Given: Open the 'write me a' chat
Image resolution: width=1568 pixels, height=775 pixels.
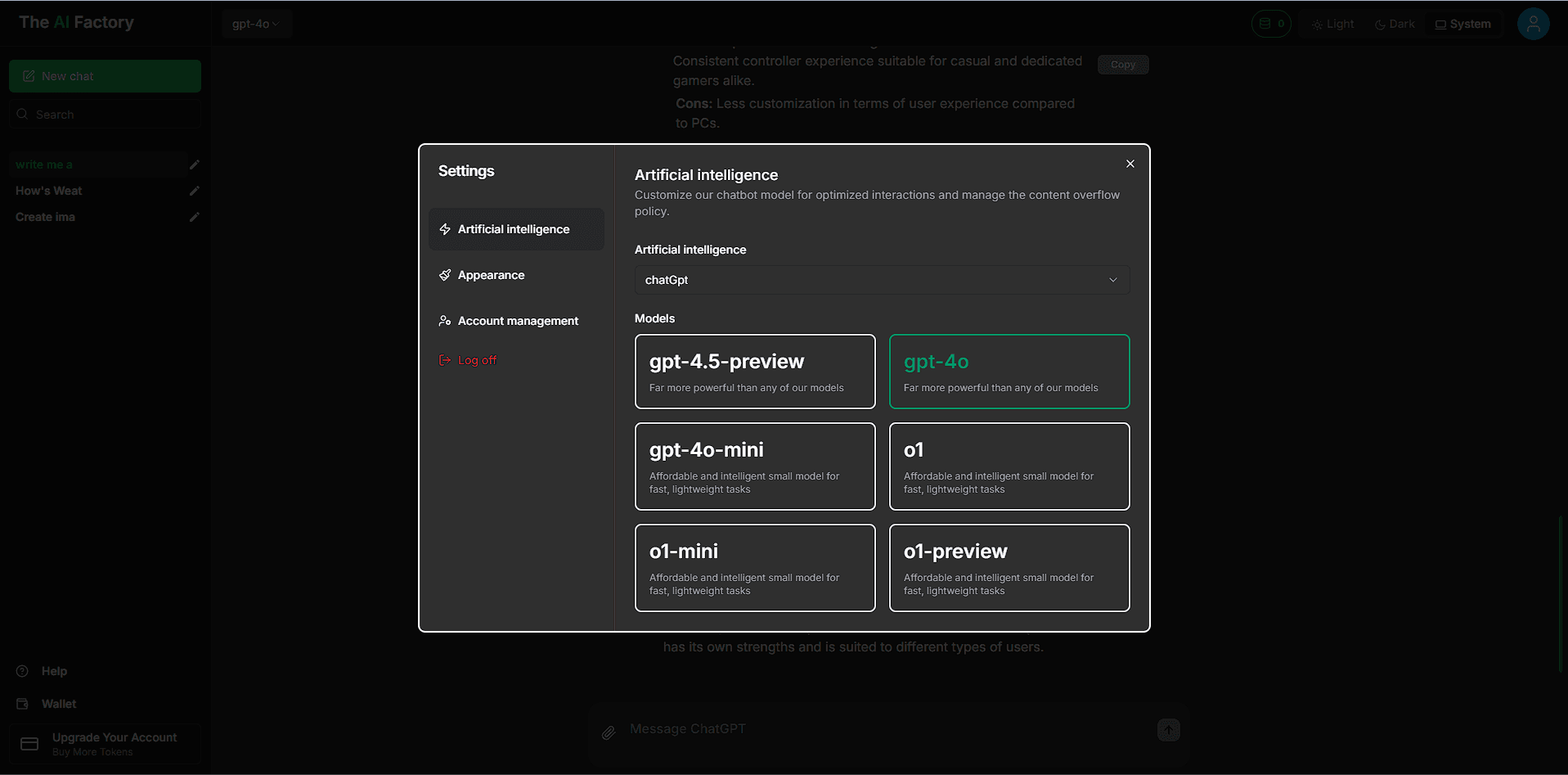Looking at the screenshot, I should coord(98,164).
